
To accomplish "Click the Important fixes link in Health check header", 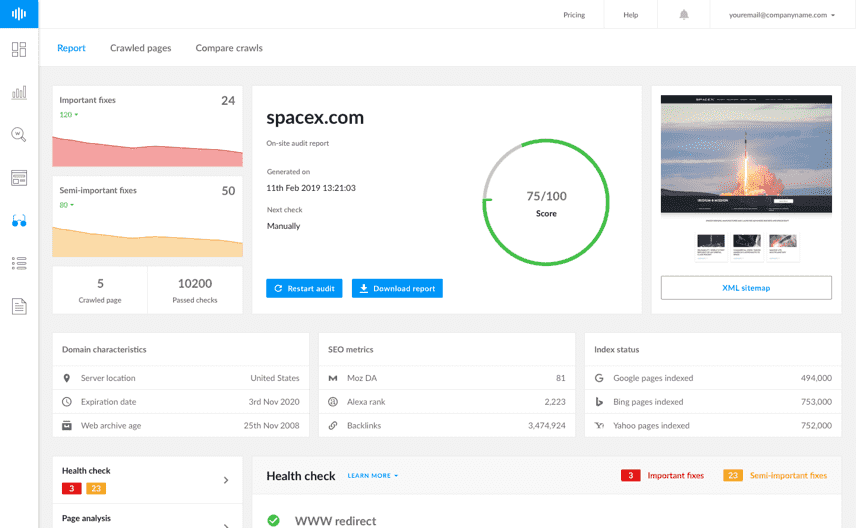I will (x=676, y=476).
